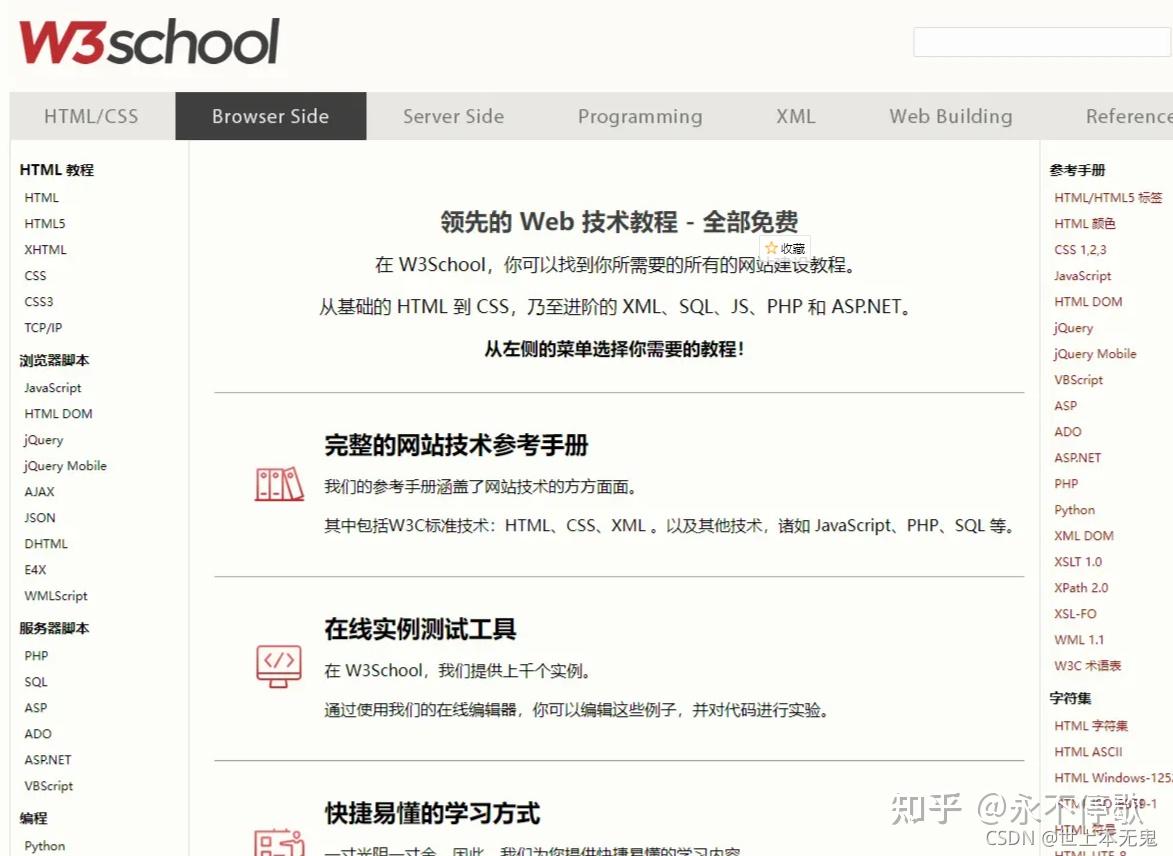Open VBScript tutorial in left sidebar
This screenshot has height=856, width=1173.
tap(49, 786)
